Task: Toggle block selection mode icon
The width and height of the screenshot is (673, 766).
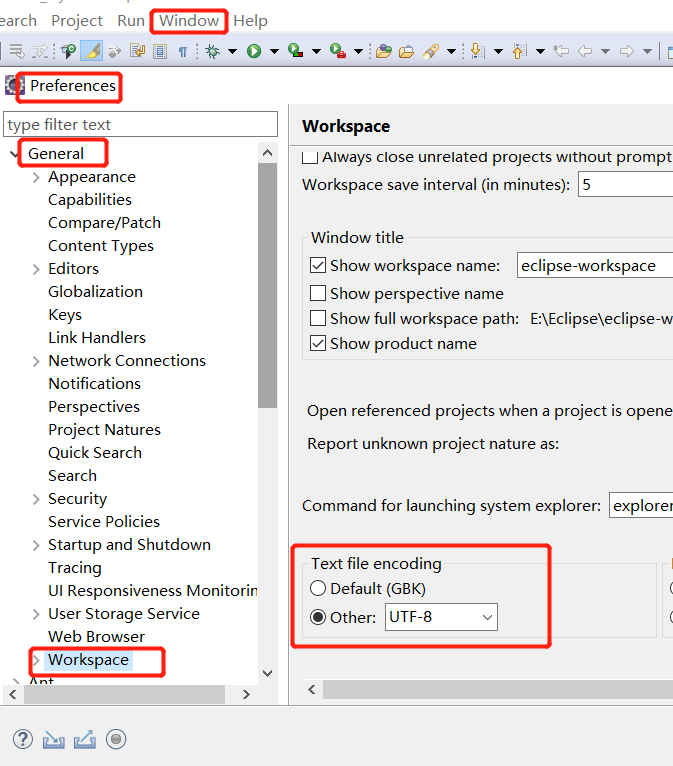Action: (x=160, y=51)
